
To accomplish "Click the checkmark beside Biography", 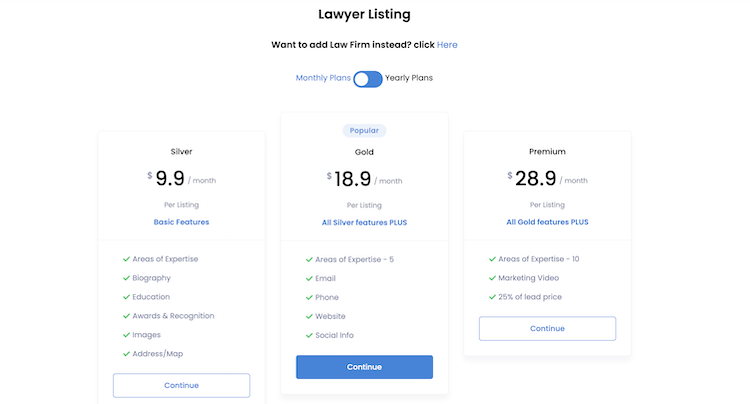I will coord(125,278).
